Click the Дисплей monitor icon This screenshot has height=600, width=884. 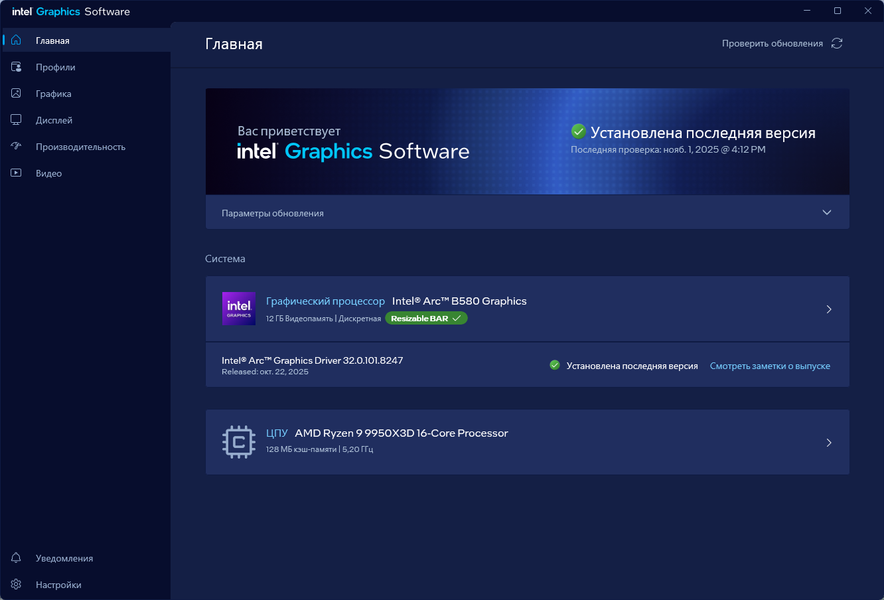(16, 120)
